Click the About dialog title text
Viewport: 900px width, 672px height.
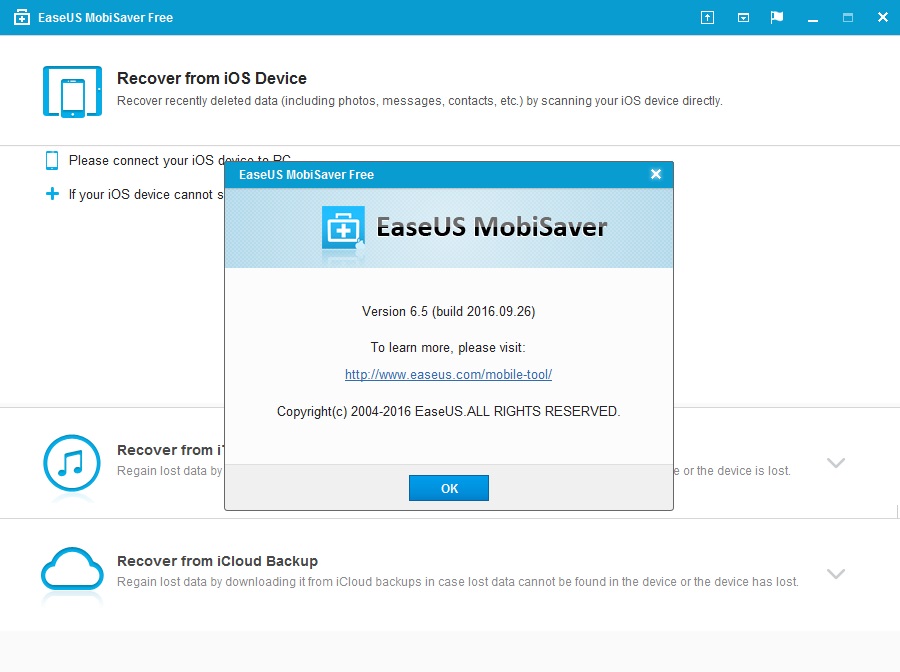[307, 174]
